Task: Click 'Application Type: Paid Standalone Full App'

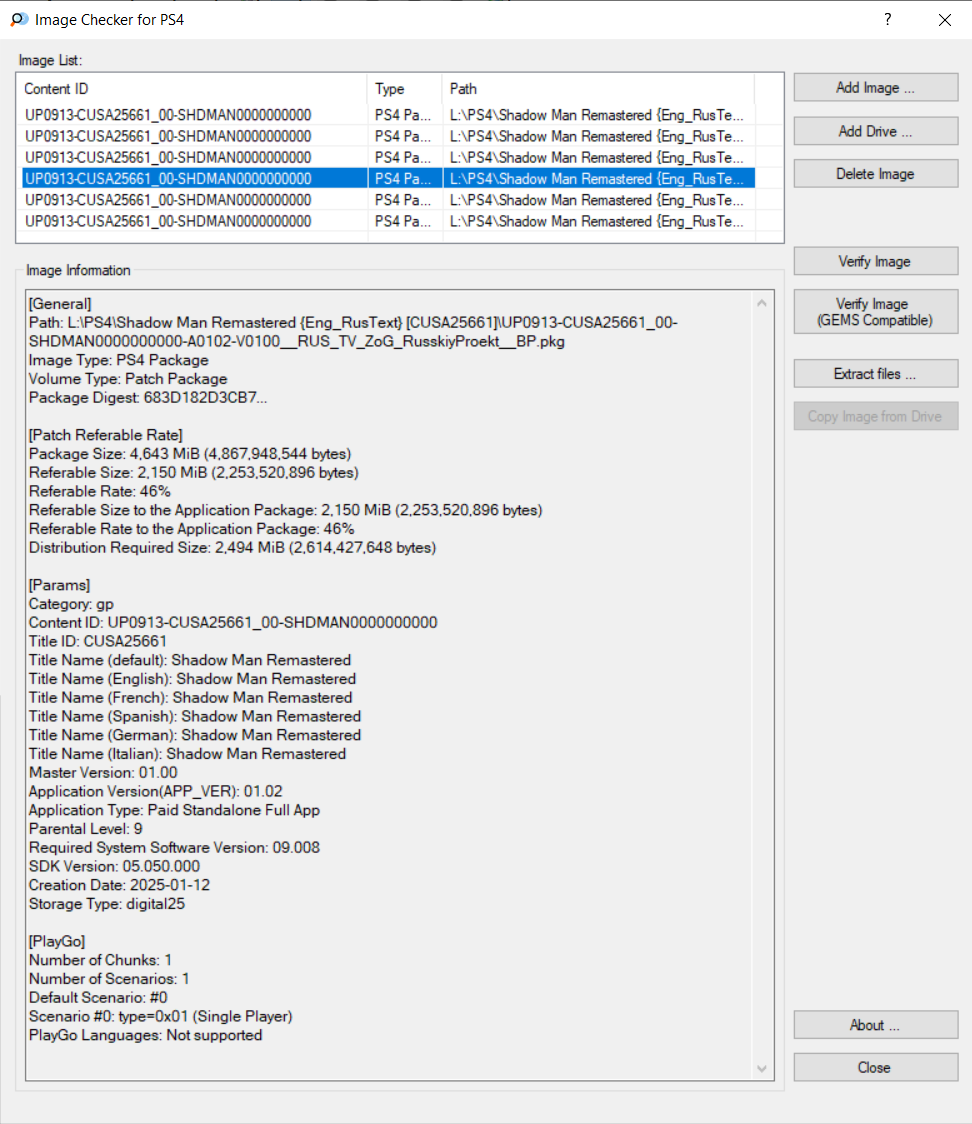Action: [174, 810]
